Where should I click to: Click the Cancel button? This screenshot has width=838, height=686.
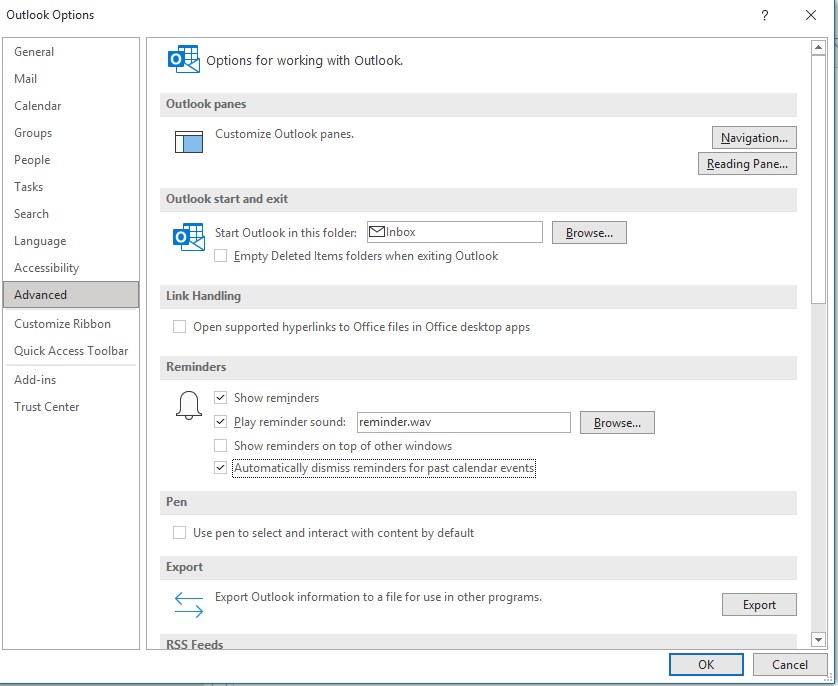789,664
